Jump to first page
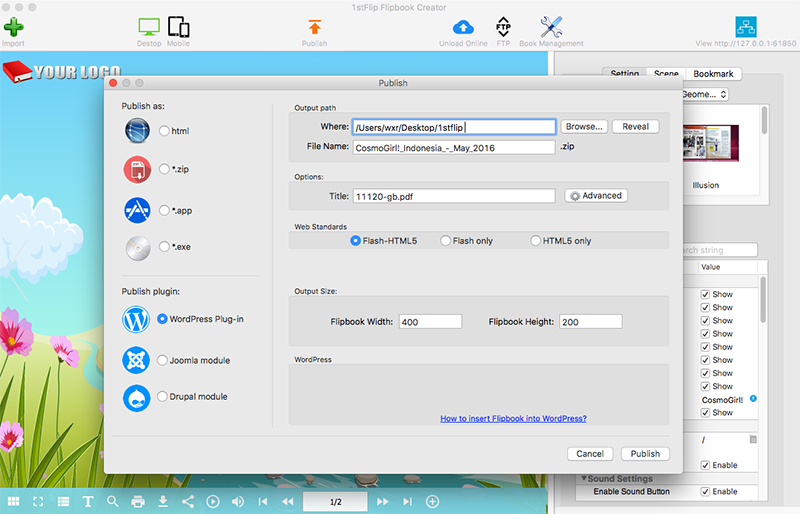 [263, 502]
